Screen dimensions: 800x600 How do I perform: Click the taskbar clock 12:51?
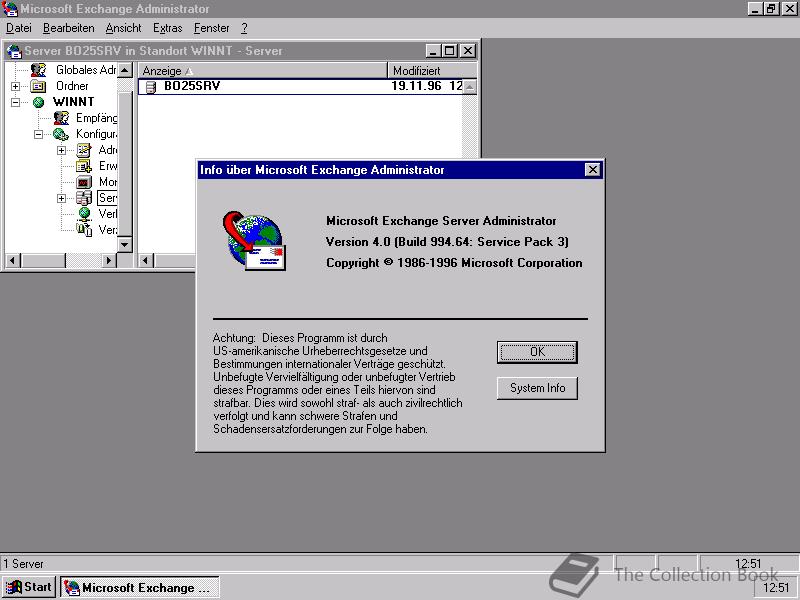click(777, 587)
